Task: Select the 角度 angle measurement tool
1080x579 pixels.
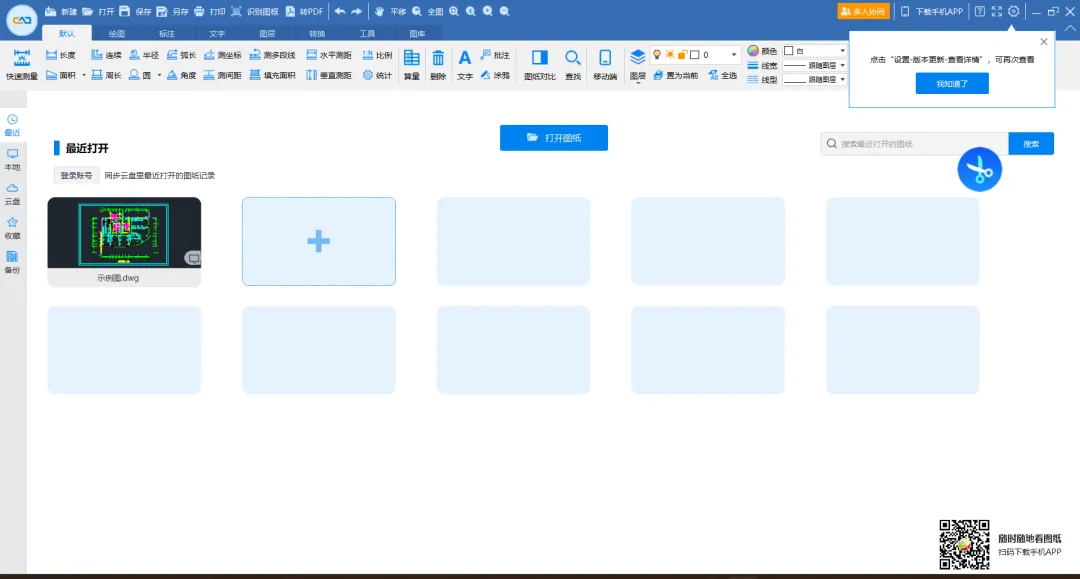Action: point(181,75)
